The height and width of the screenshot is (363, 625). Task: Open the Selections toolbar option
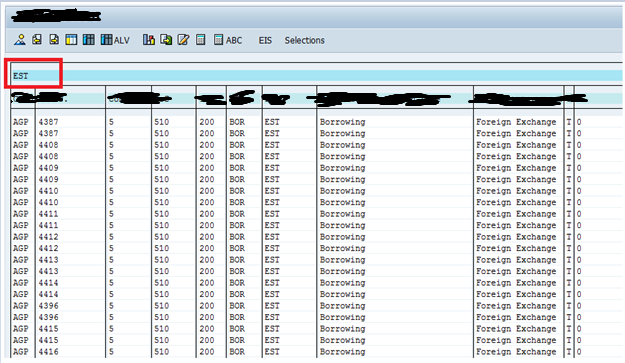[305, 40]
